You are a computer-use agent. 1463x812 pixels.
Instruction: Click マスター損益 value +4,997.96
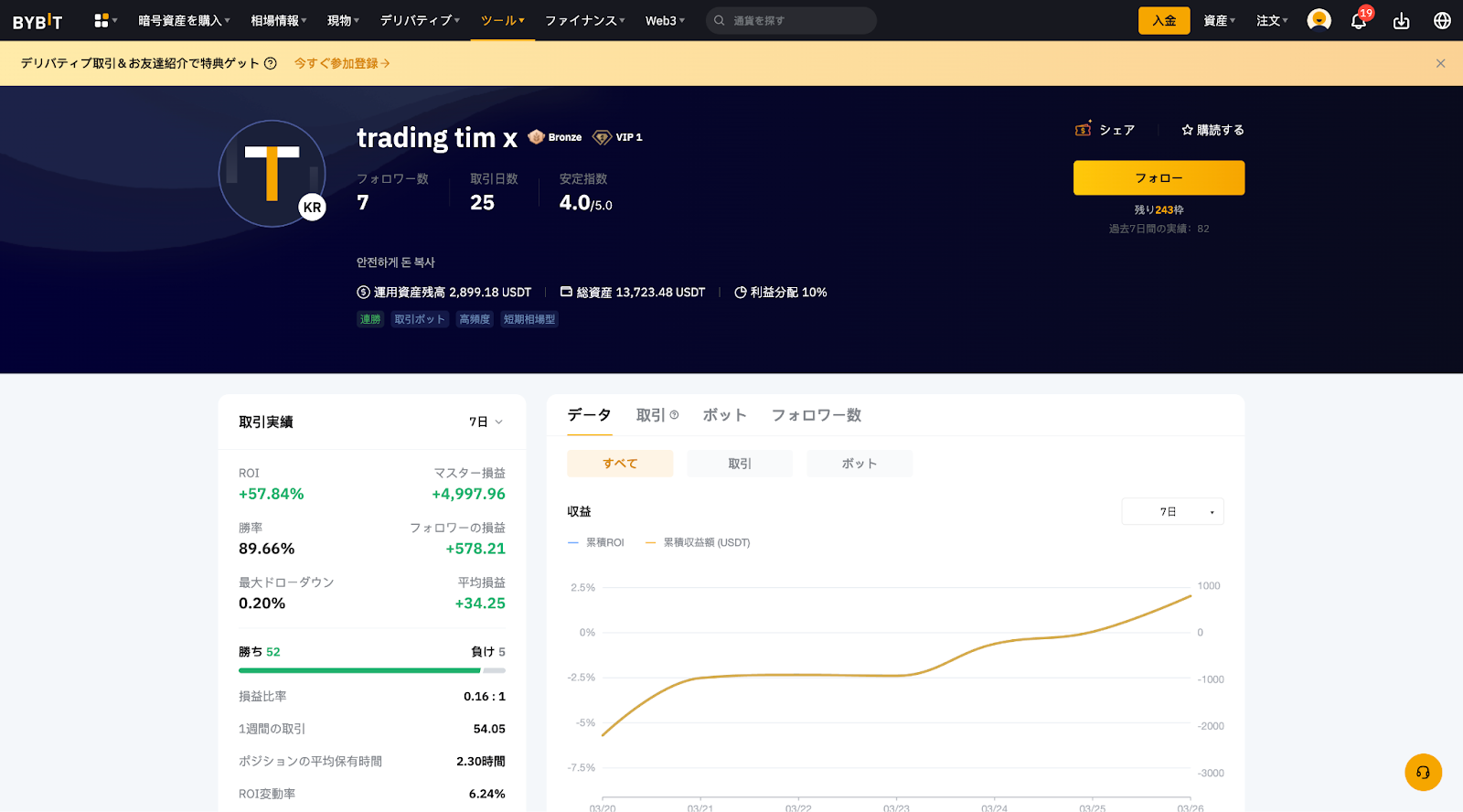pyautogui.click(x=468, y=494)
